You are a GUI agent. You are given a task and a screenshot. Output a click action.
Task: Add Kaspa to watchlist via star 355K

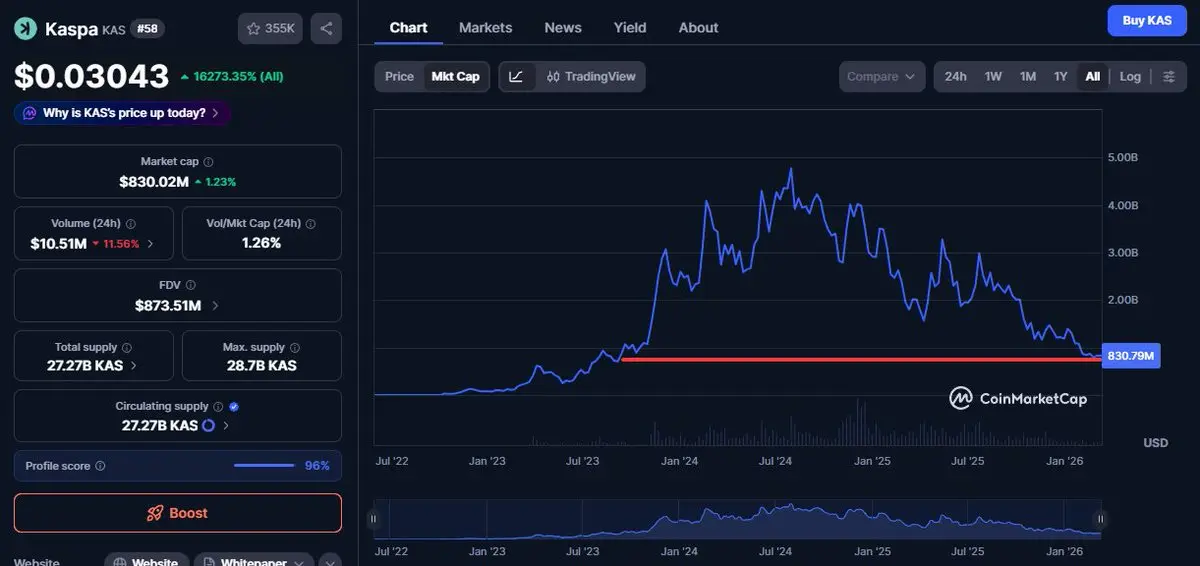coord(270,28)
